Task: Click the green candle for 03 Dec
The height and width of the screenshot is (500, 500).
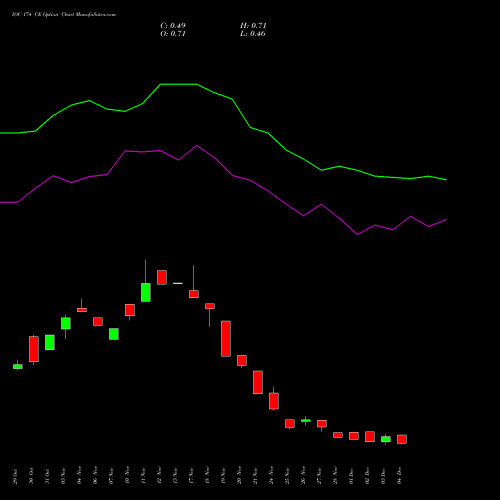Action: pyautogui.click(x=386, y=439)
